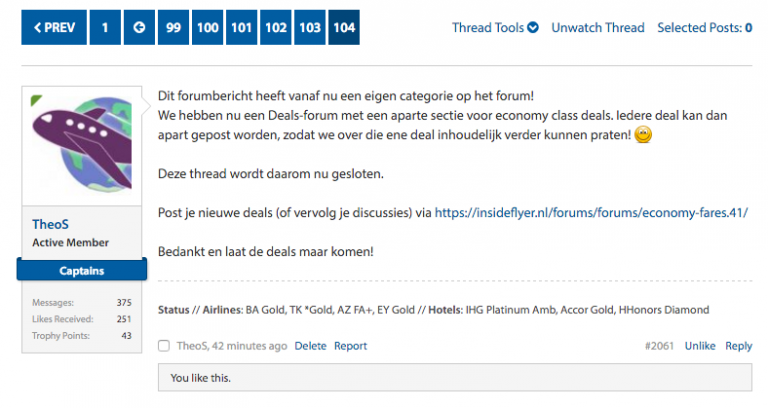Delete the post by TheoS

(310, 346)
